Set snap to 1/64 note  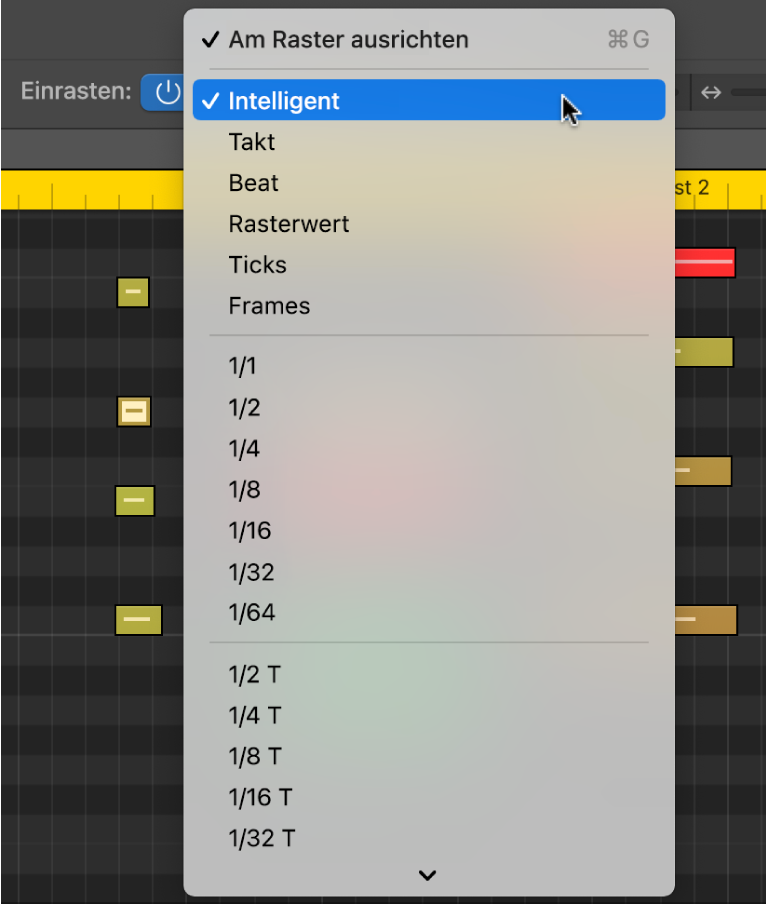coord(251,612)
